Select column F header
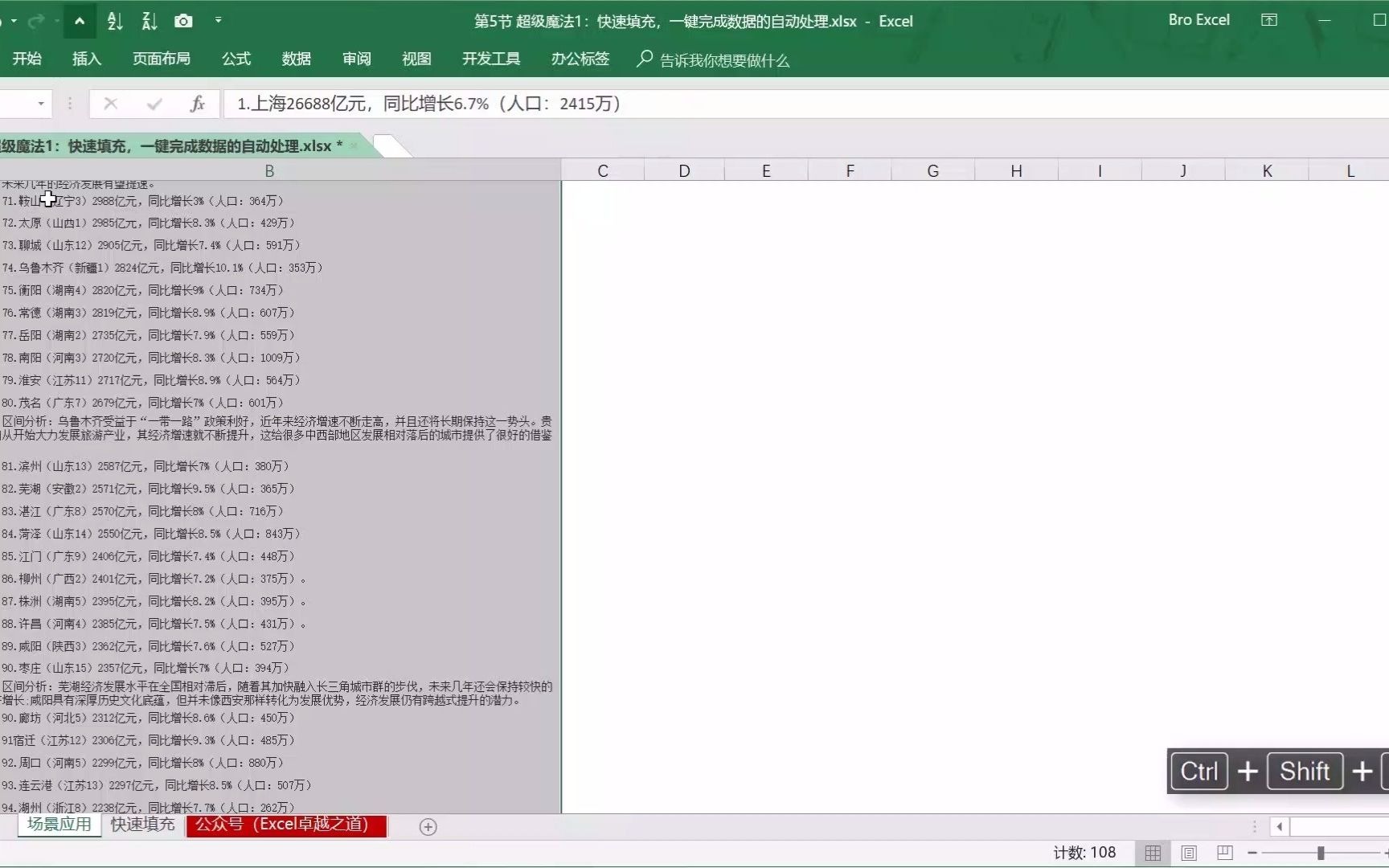The image size is (1389, 868). (x=850, y=170)
